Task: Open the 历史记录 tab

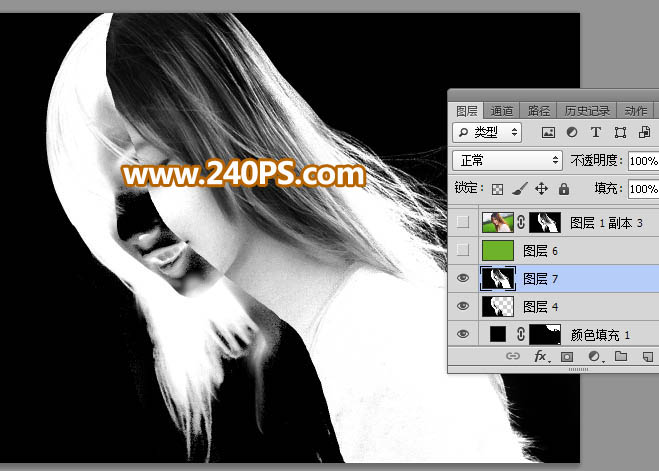Action: tap(587, 111)
